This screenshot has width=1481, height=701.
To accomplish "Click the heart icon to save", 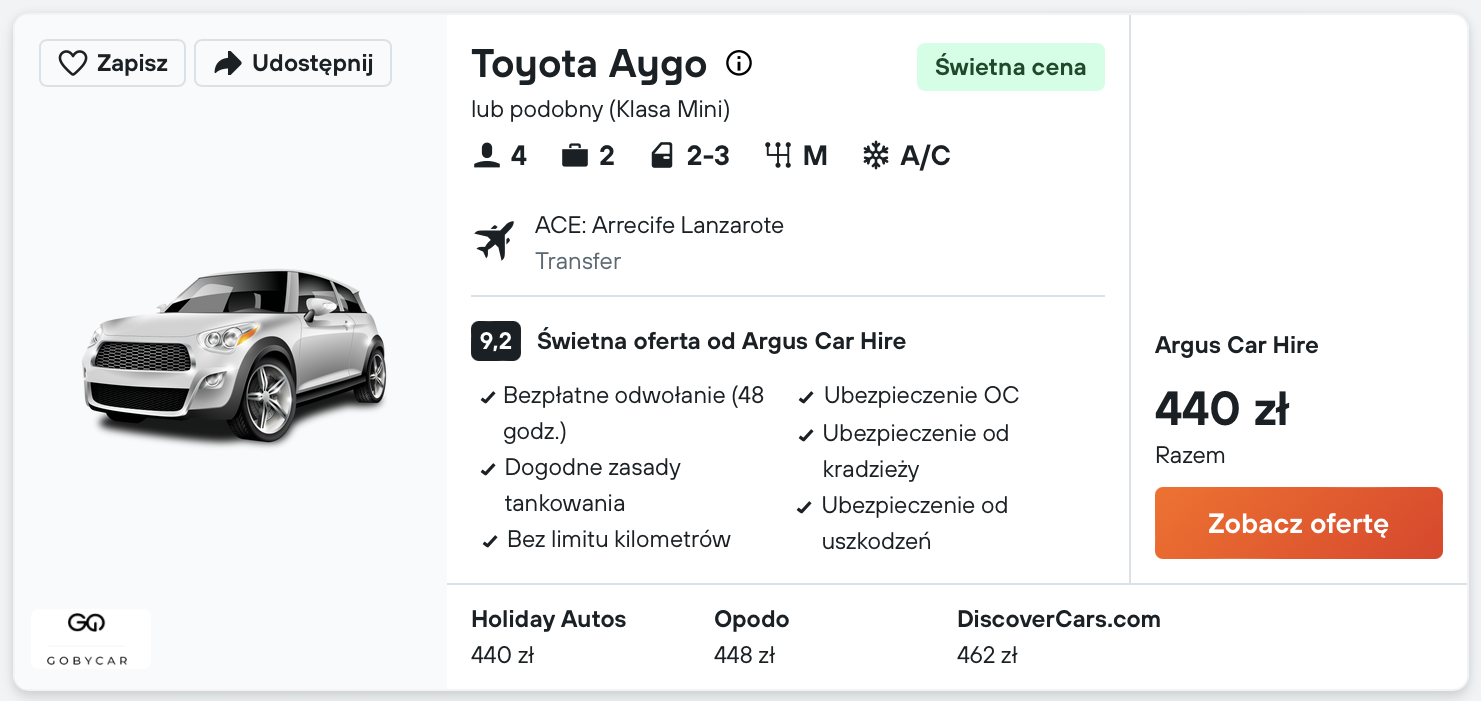I will [x=73, y=64].
